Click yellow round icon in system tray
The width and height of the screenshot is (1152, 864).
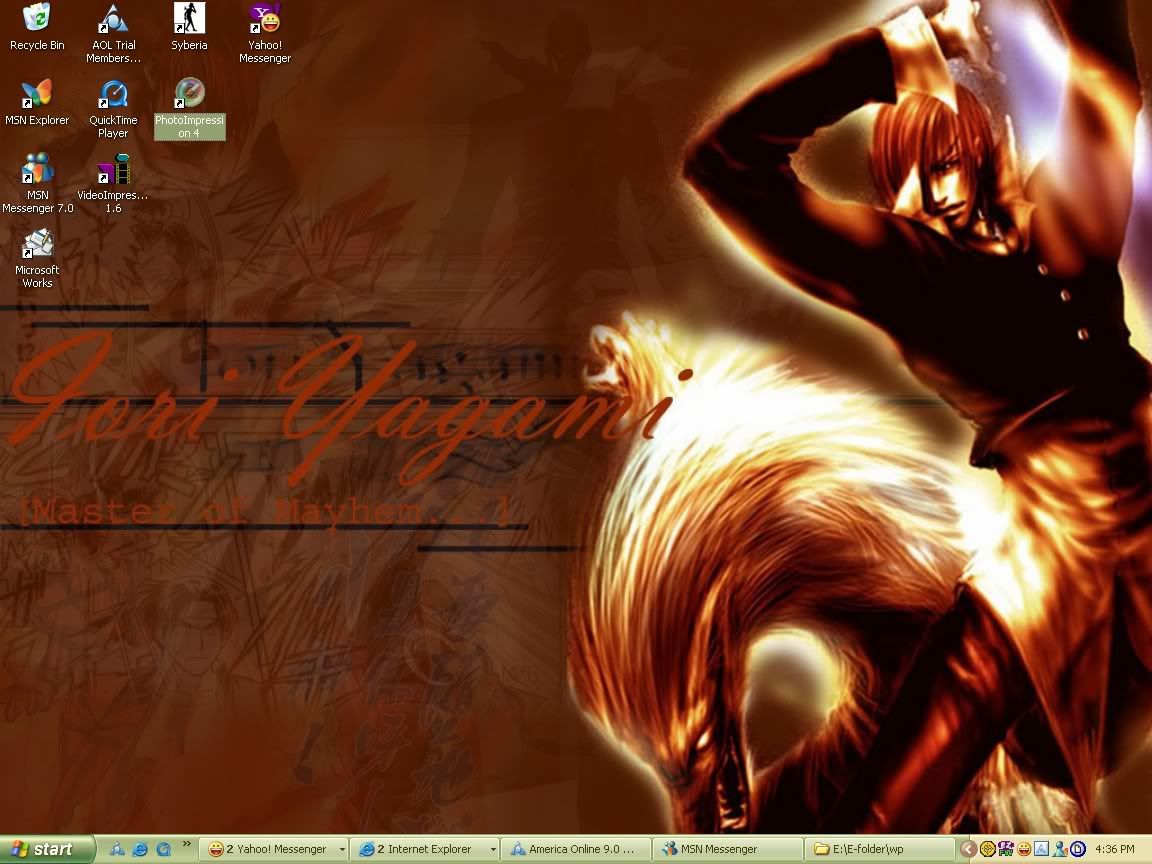click(988, 849)
